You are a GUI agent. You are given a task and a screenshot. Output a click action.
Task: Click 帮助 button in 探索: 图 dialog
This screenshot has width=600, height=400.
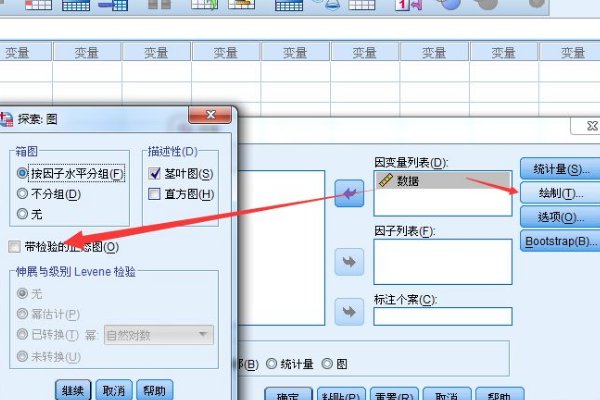coord(155,390)
